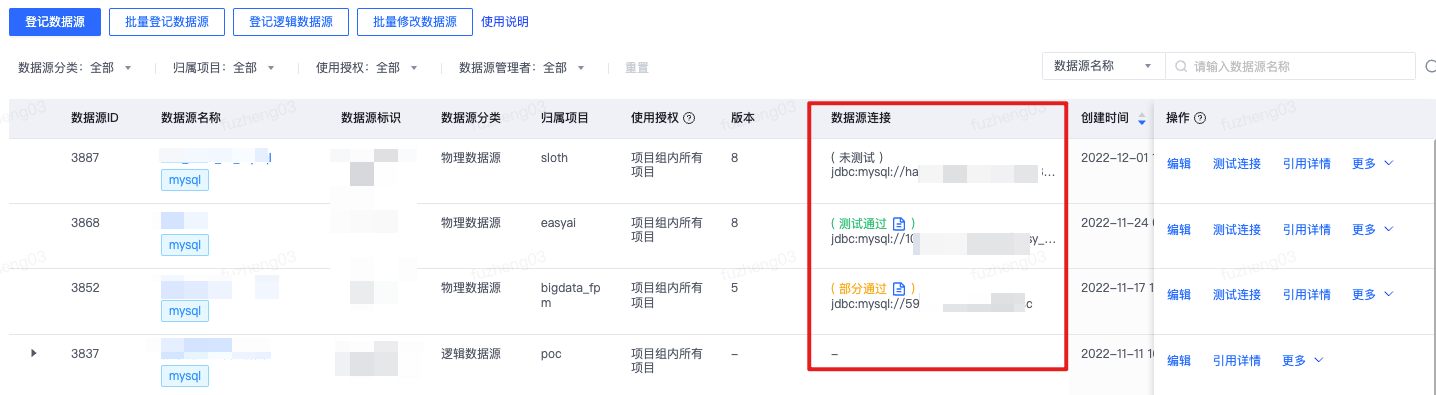The height and width of the screenshot is (395, 1436).
Task: Click the help icon next to 使用授权
Action: [689, 118]
